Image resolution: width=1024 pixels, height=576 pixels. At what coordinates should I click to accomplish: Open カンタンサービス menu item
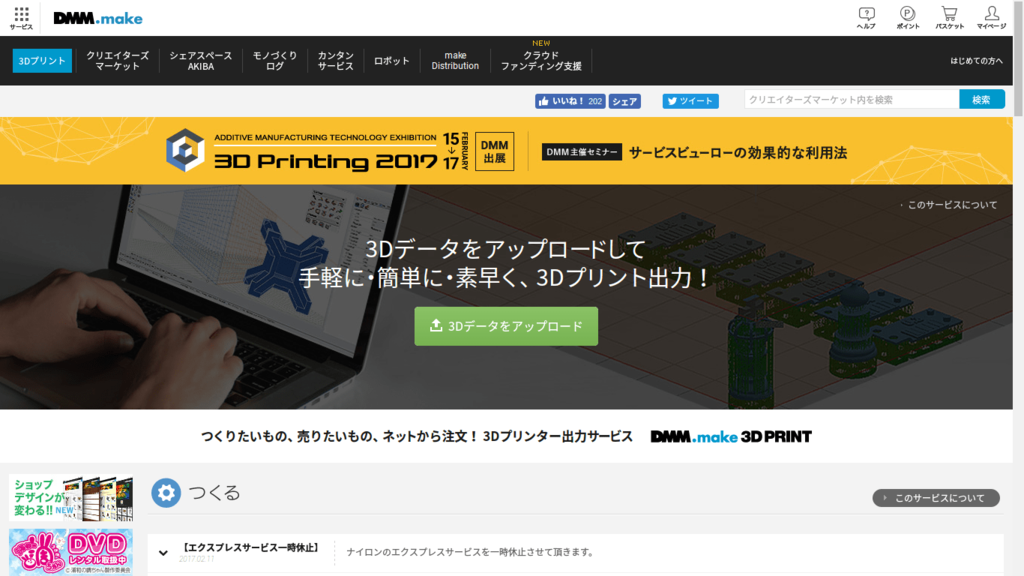point(335,61)
